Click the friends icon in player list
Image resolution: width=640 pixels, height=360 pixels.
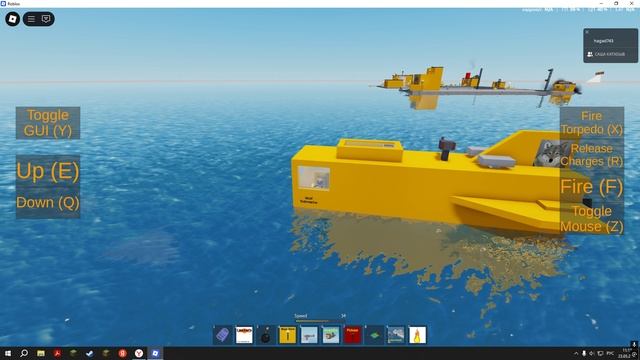point(590,54)
